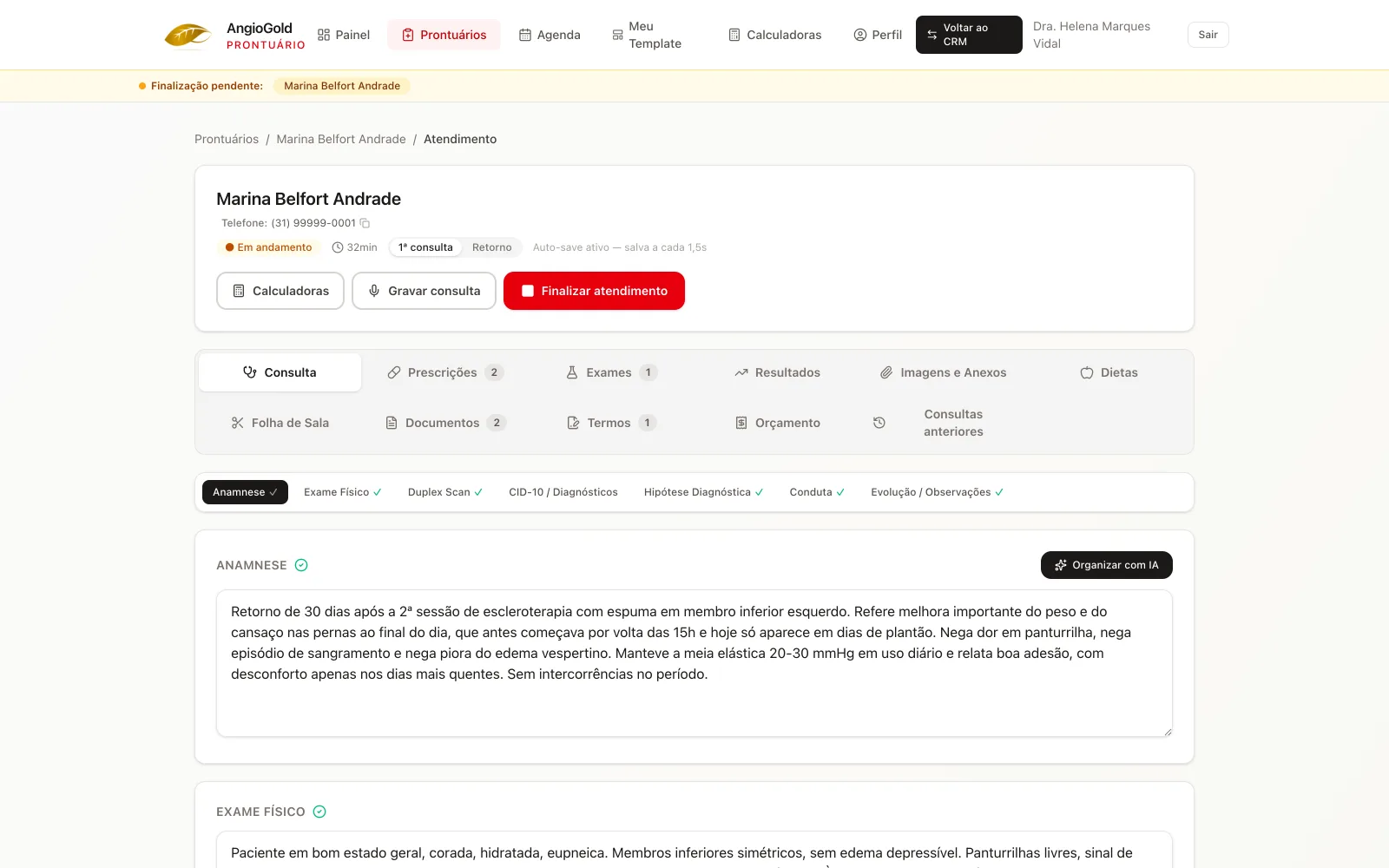Click the Voltar ao CRM button

click(x=969, y=35)
